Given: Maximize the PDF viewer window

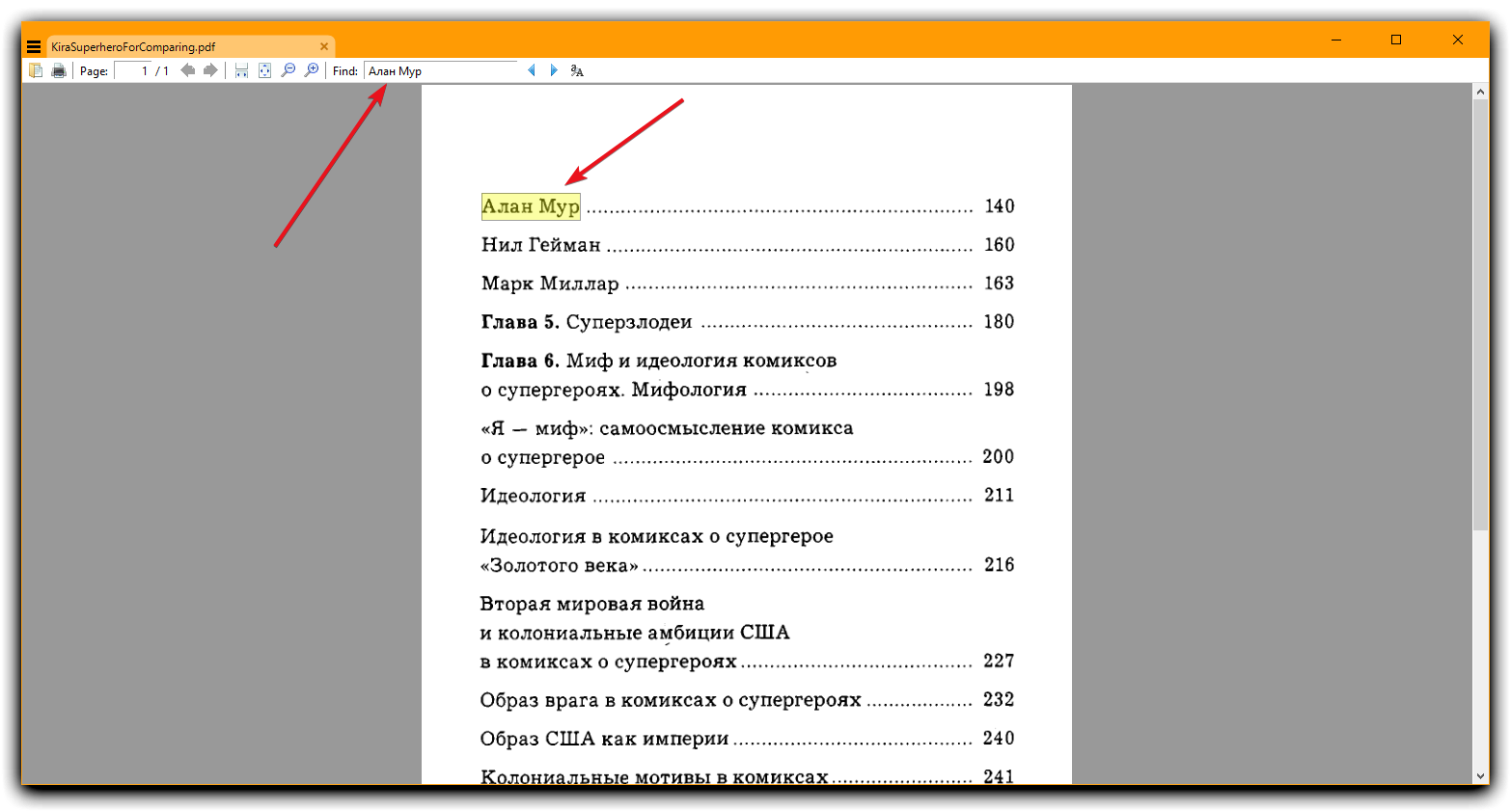Looking at the screenshot, I should point(1396,40).
